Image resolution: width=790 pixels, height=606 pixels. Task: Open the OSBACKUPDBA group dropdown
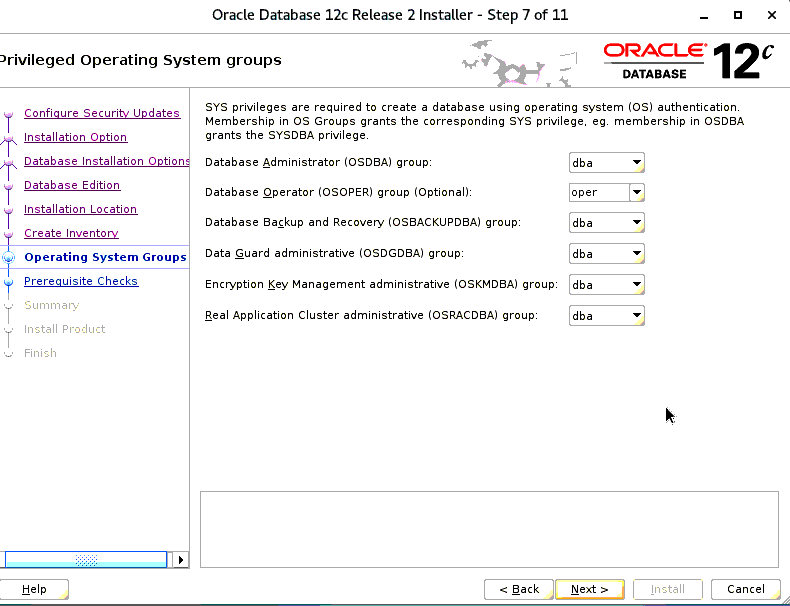point(636,223)
